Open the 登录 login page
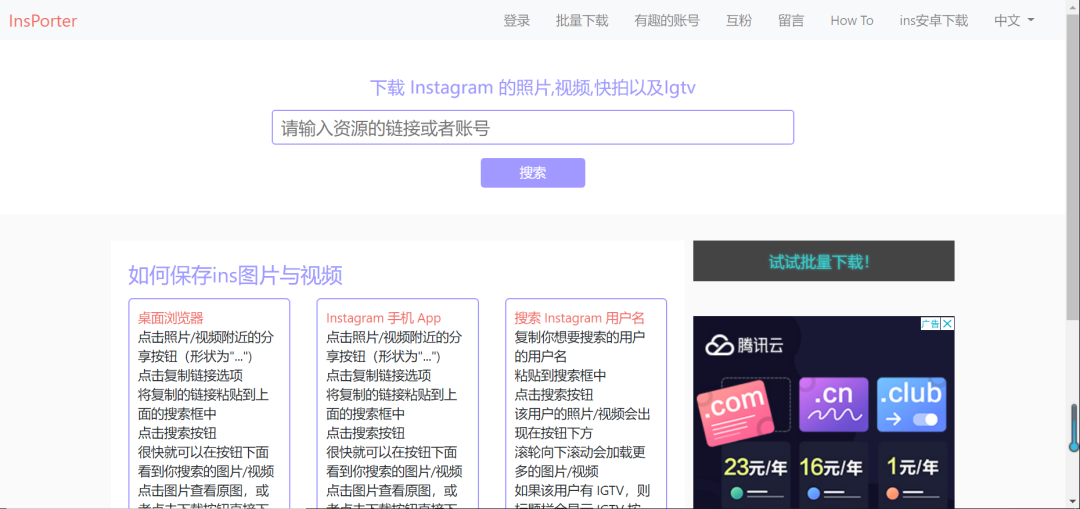 tap(517, 21)
